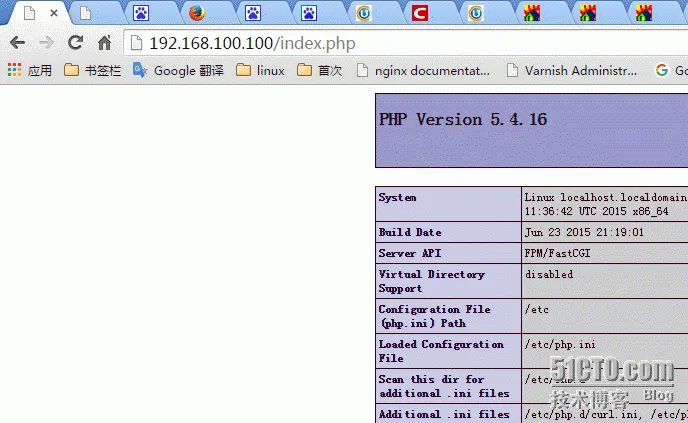Screen dimensions: 688x423
Task: Select the /etc path value
Action: coord(537,309)
